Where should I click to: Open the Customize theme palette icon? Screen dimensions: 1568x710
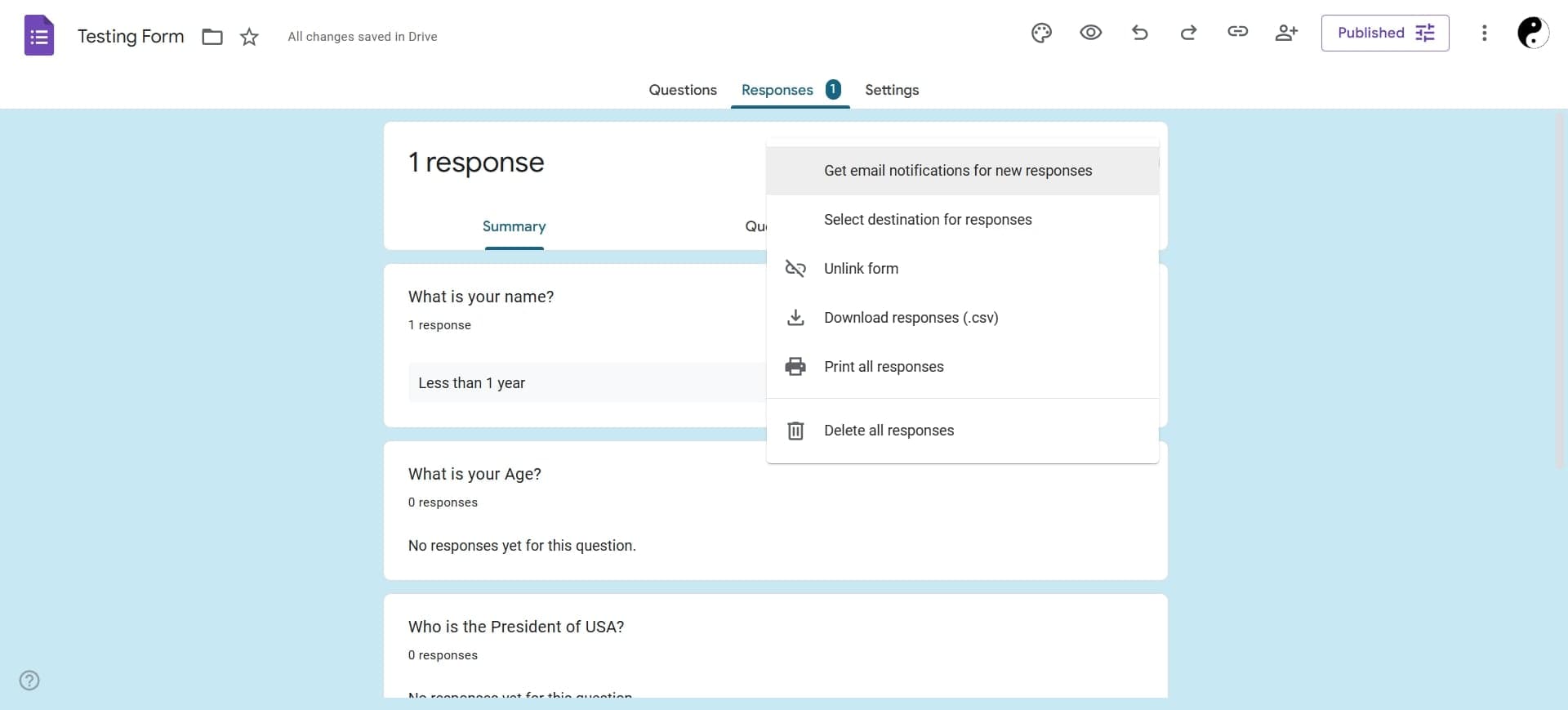tap(1041, 33)
